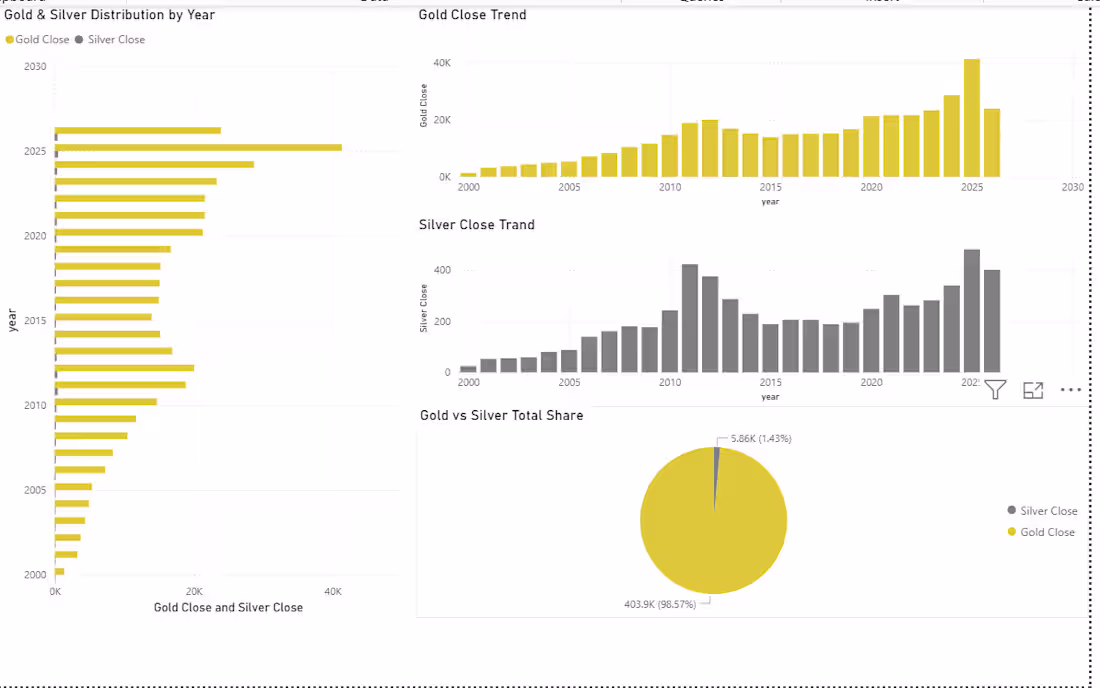
Task: Click the Gold Close and Silver Close axis title
Action: tap(228, 607)
